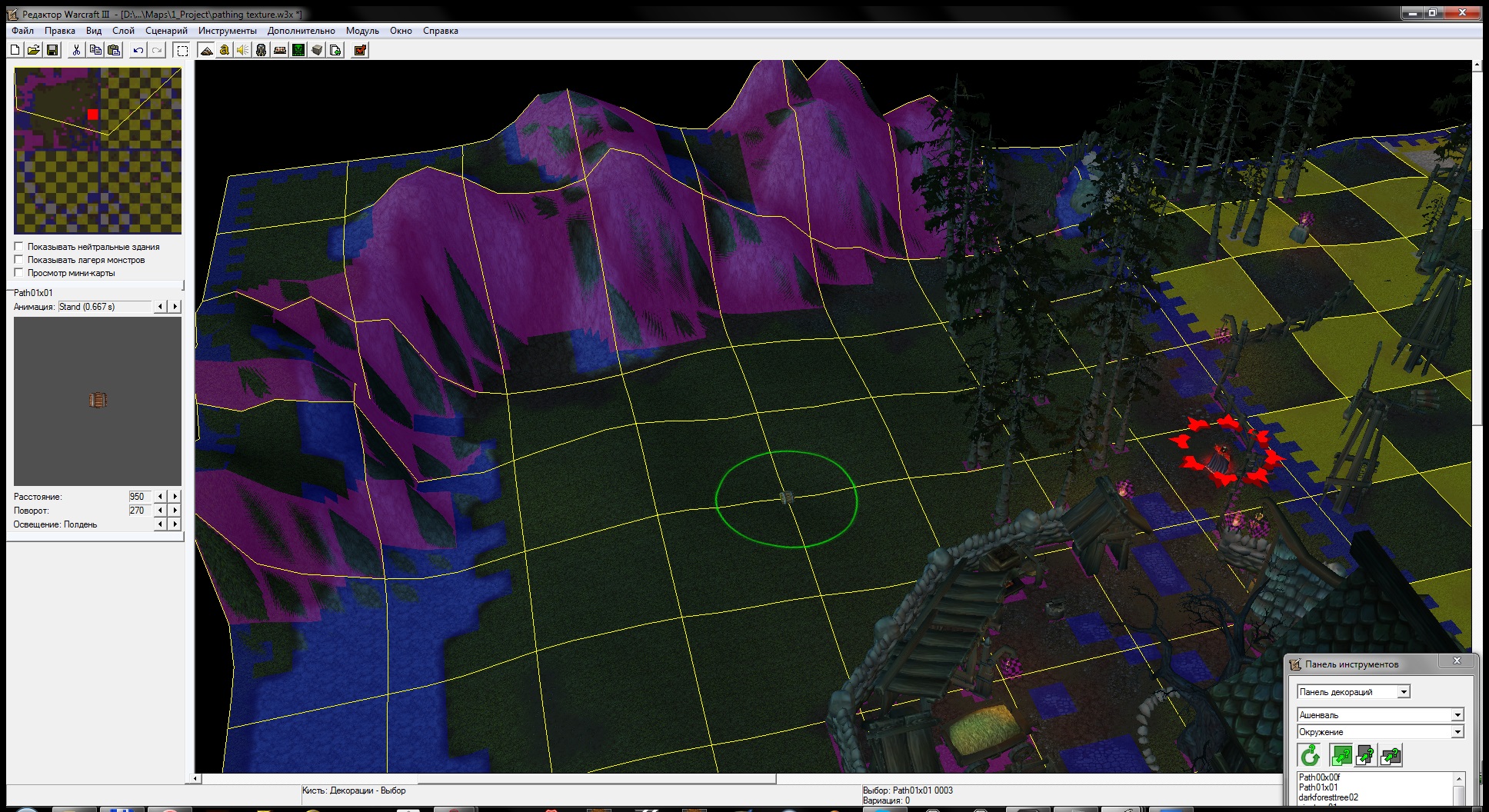Click next animation arrow next to Stand
This screenshot has width=1489, height=812.
pos(175,307)
